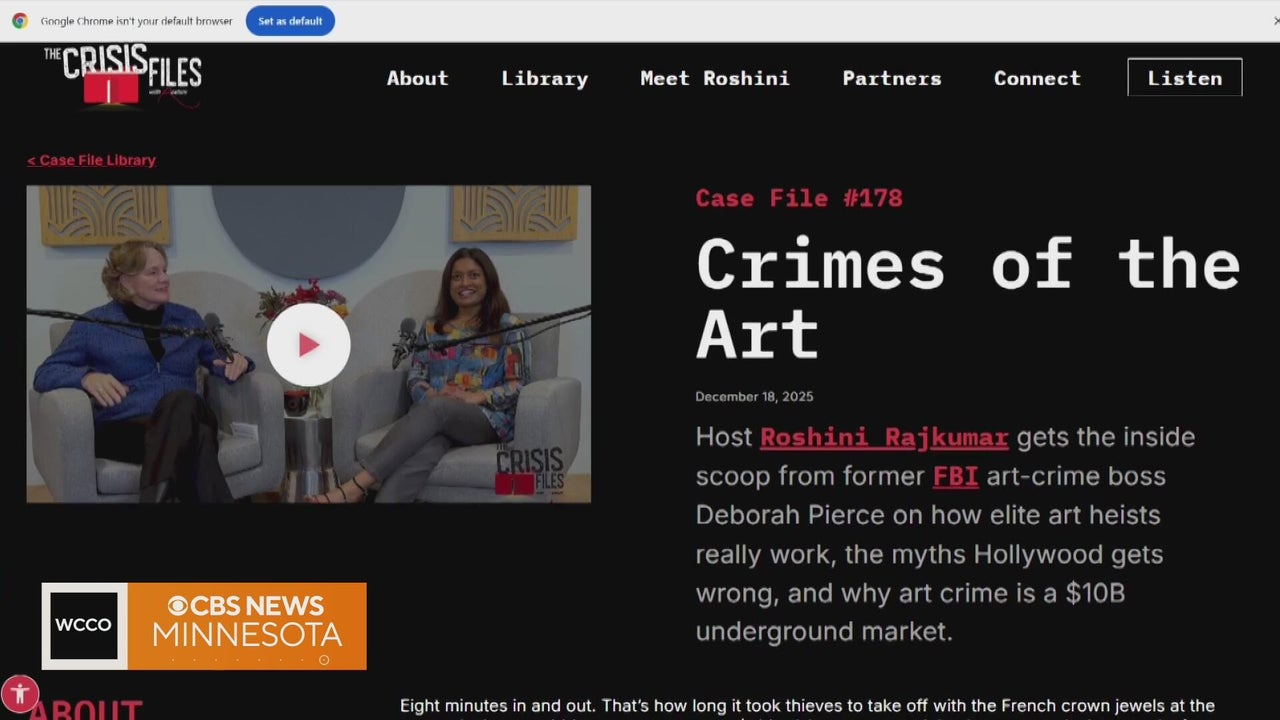The height and width of the screenshot is (720, 1280).
Task: Click Crisis Files watermark in video corner
Action: click(x=529, y=470)
